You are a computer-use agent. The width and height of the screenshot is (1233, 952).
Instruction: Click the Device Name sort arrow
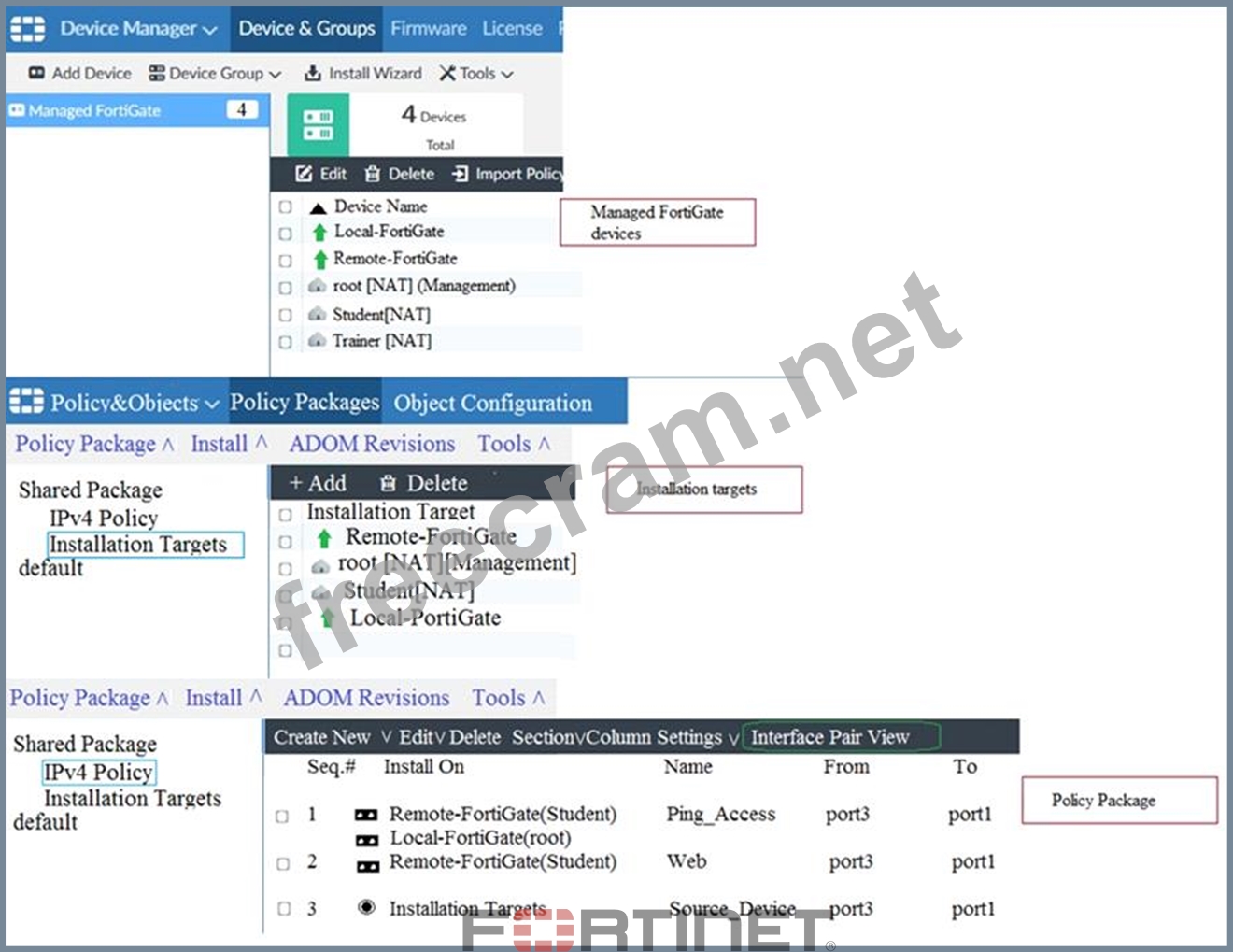318,207
